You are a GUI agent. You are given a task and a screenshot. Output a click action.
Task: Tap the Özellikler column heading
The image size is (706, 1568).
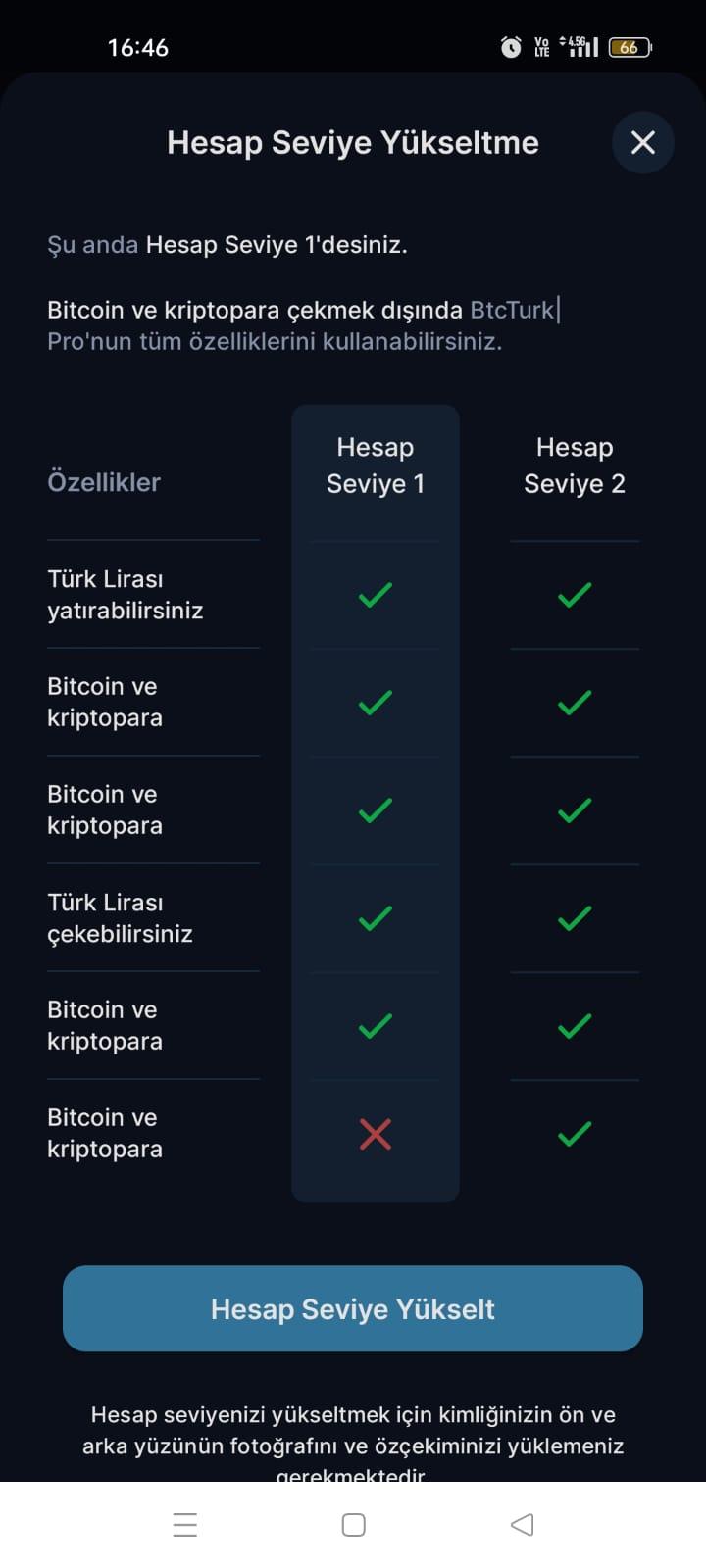pos(103,482)
